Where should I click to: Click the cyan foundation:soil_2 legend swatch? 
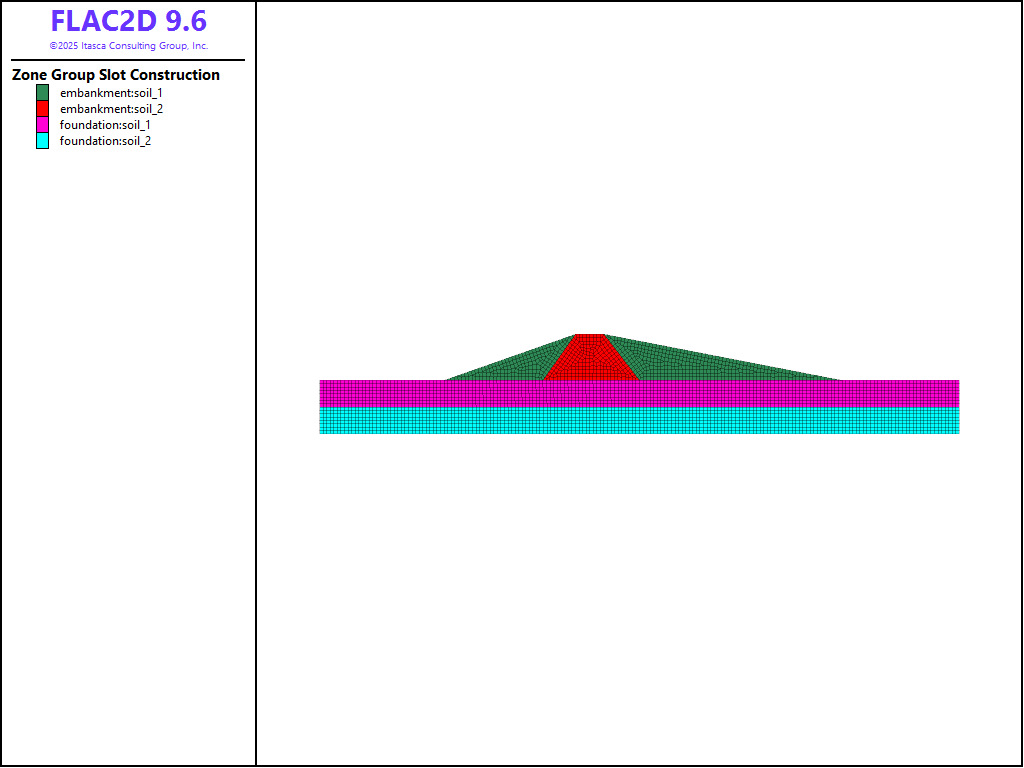pyautogui.click(x=42, y=141)
